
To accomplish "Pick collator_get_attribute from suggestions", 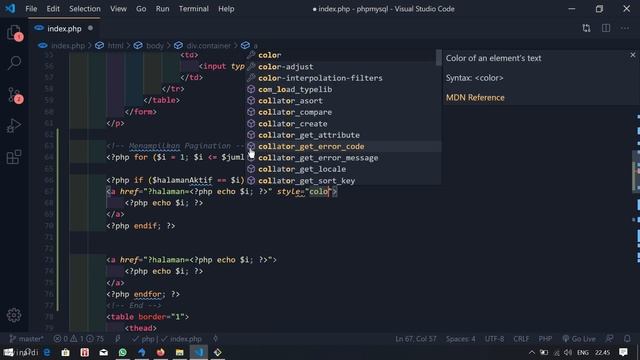I will (x=342, y=135).
